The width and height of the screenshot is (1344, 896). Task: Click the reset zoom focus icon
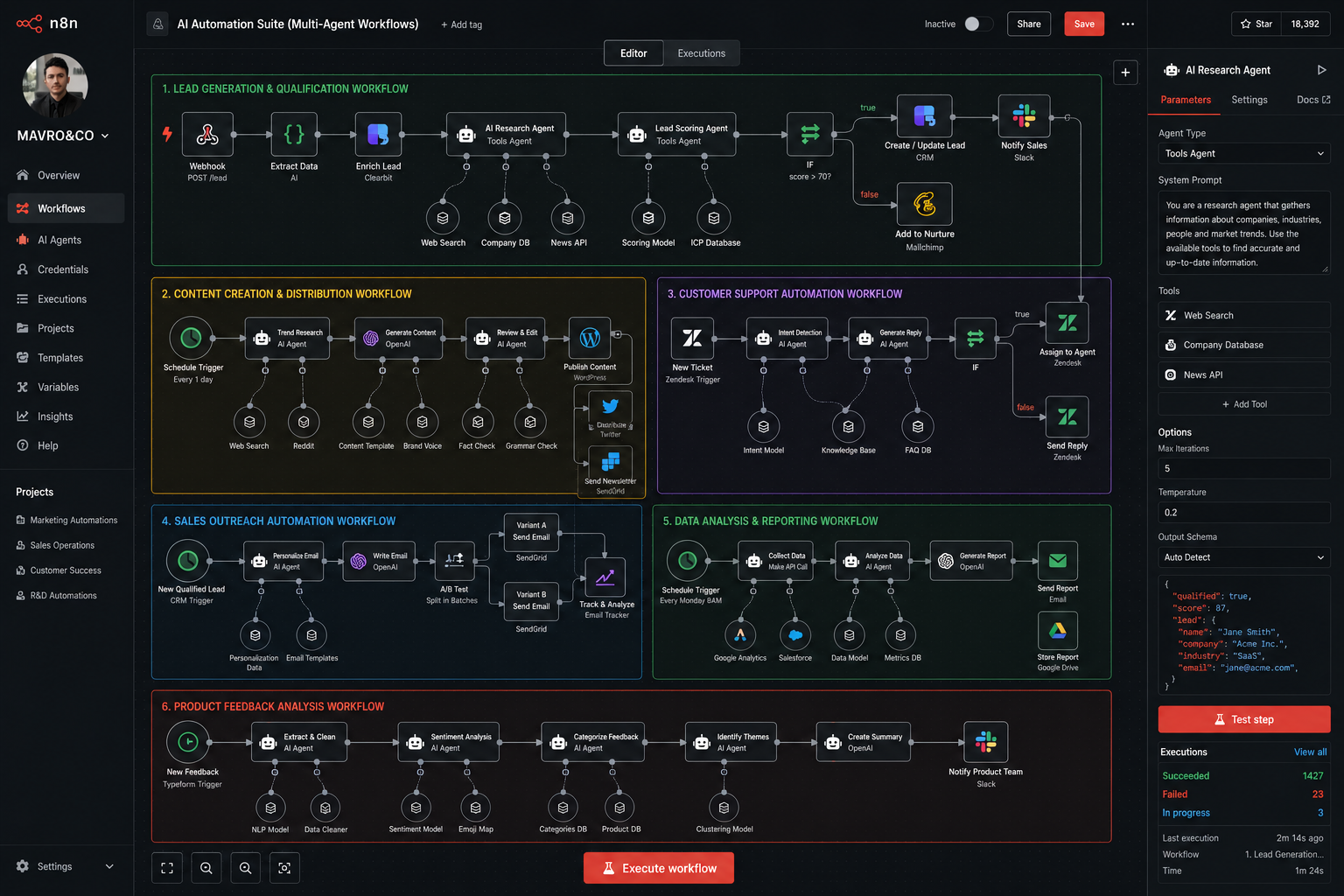click(x=284, y=868)
